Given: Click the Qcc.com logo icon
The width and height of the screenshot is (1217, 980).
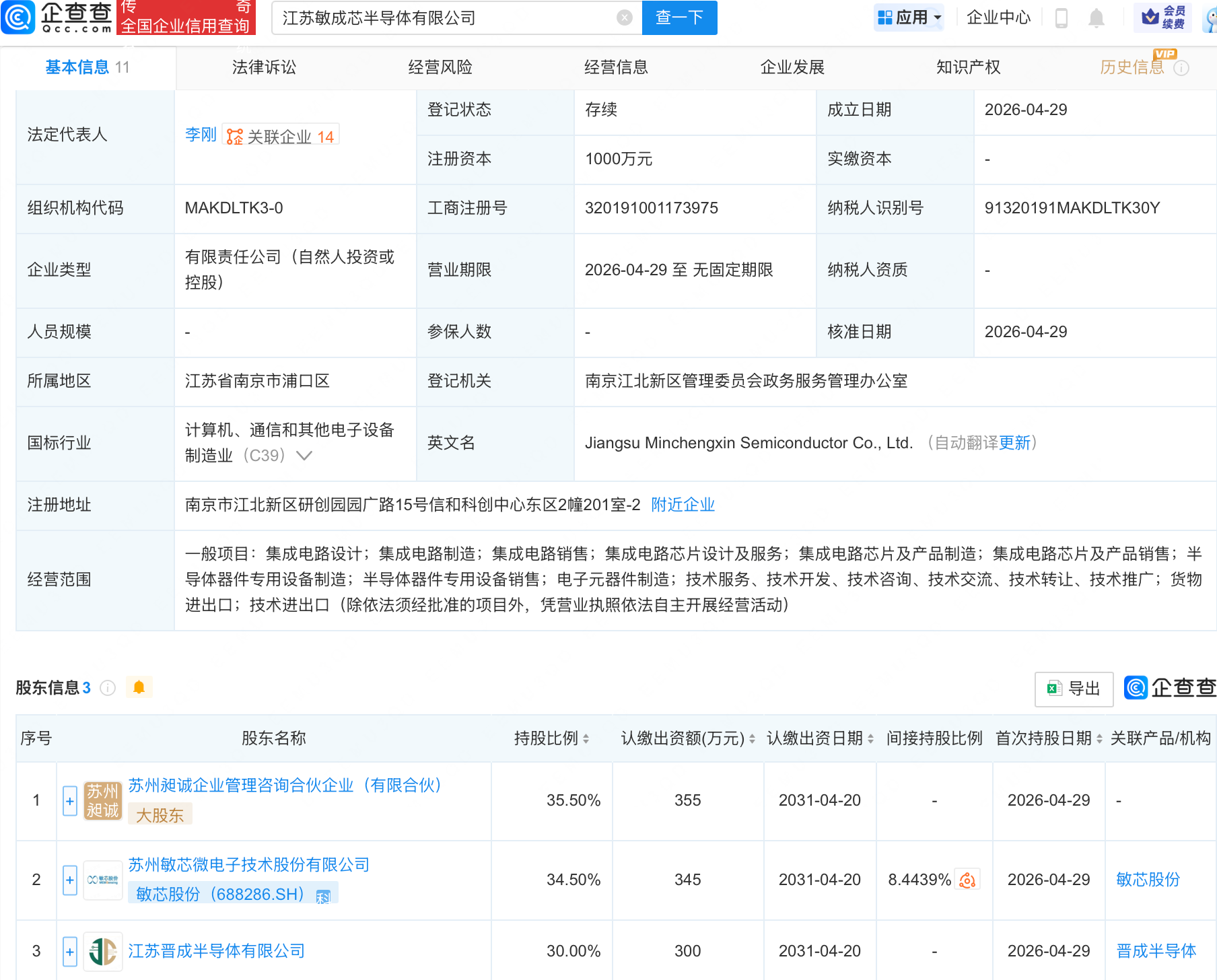Looking at the screenshot, I should click(x=18, y=17).
